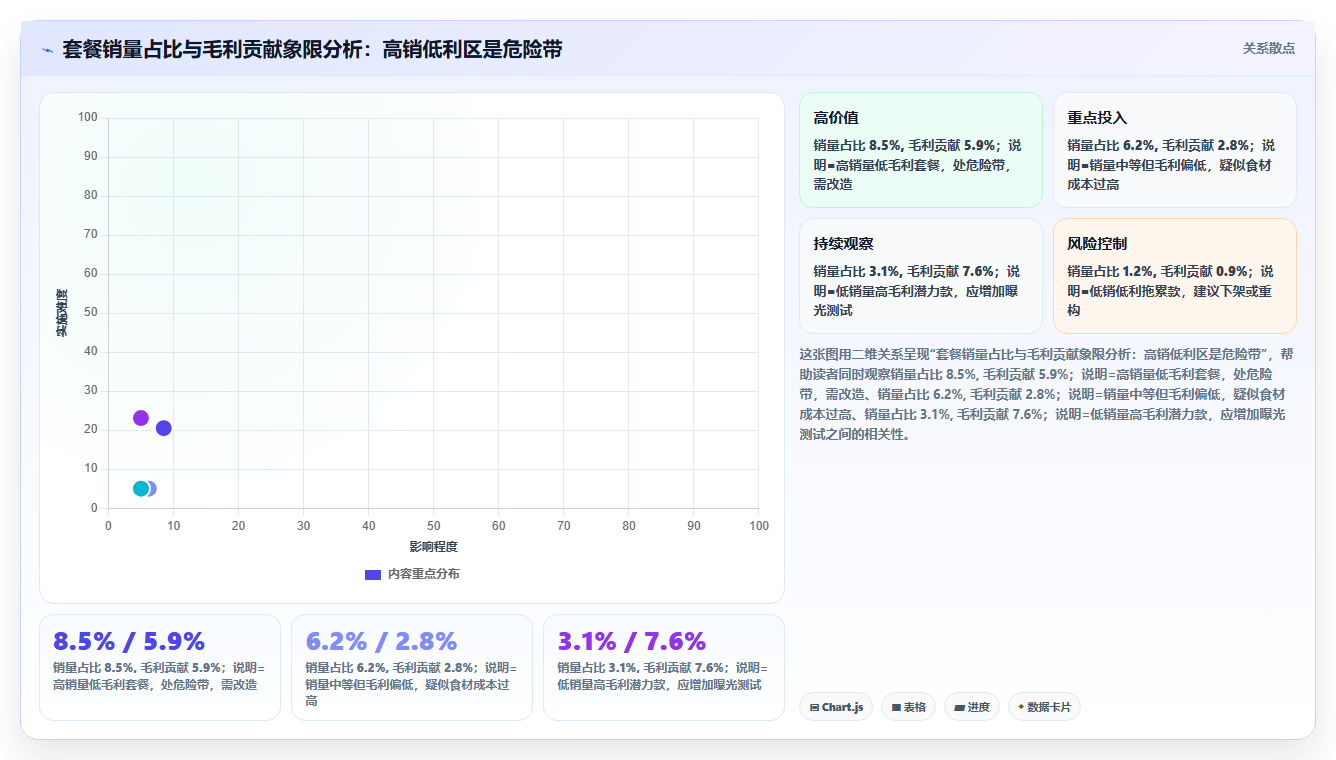Select the indigo scatter point near 20

164,428
